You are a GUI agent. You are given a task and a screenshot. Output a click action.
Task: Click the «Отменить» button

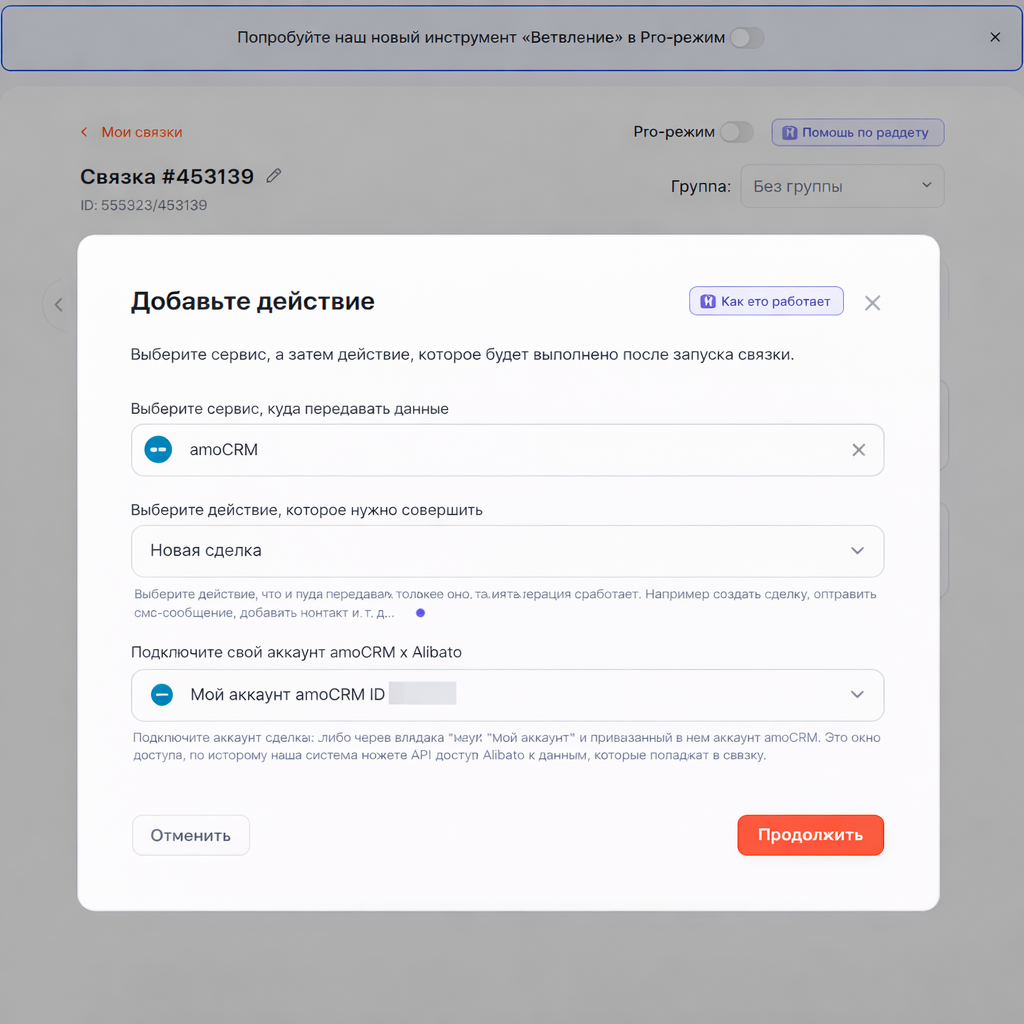[x=190, y=835]
